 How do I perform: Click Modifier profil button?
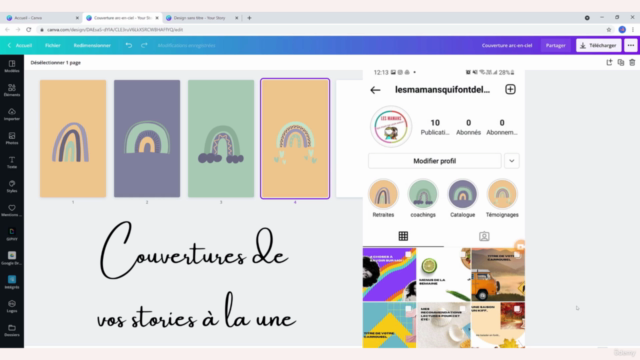coord(435,161)
